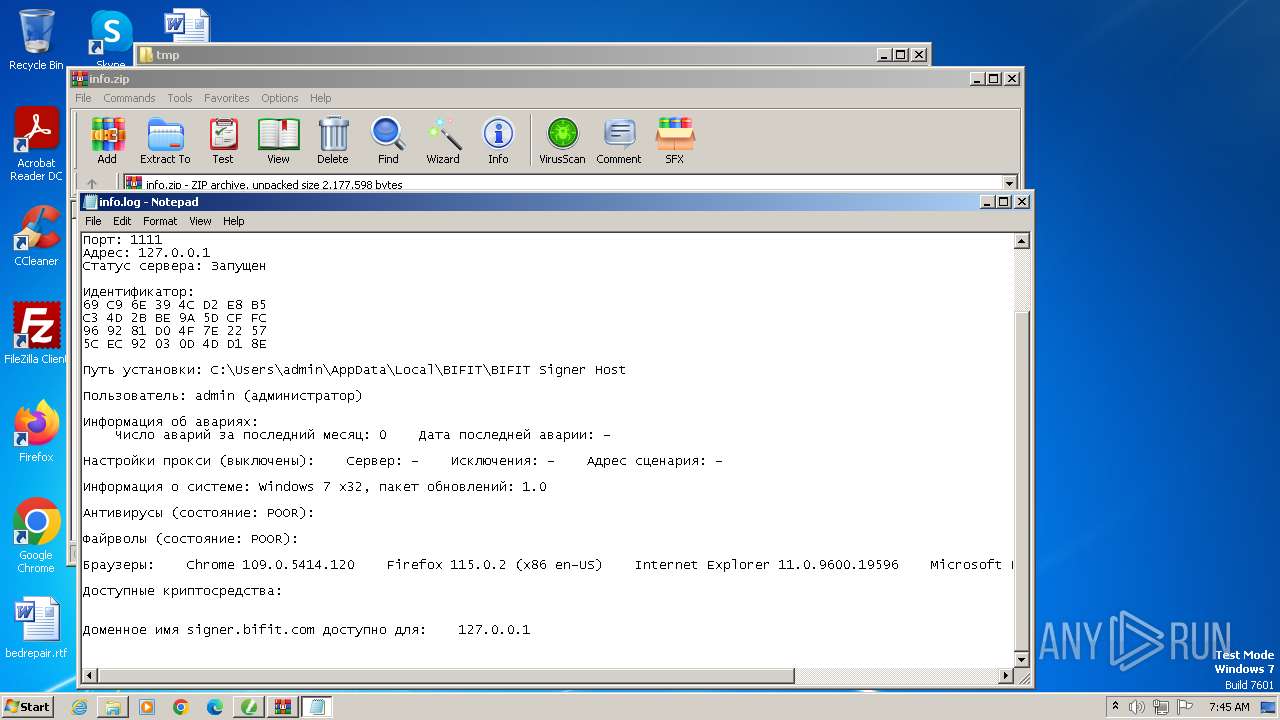Viewport: 1280px width, 720px height.
Task: Open WinRAR Favorites menu
Action: tap(227, 98)
